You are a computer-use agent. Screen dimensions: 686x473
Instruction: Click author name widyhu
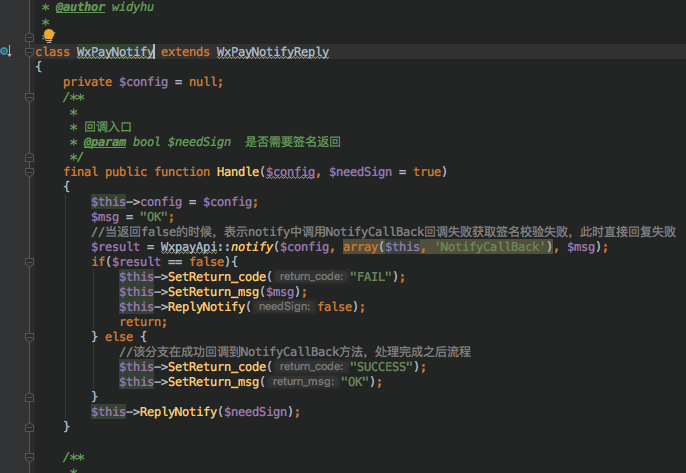(133, 7)
